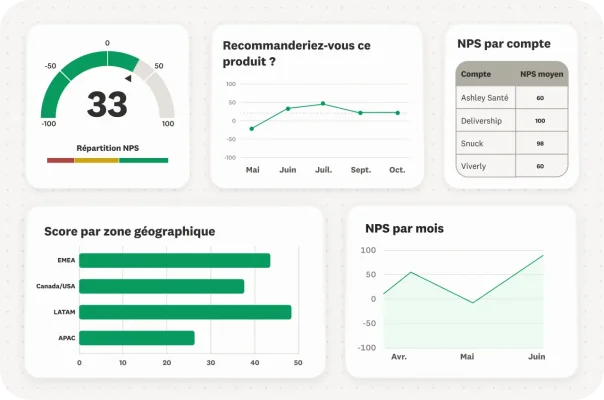Click the gauge label -100
Viewport: 604px width, 400px height.
[x=49, y=124]
